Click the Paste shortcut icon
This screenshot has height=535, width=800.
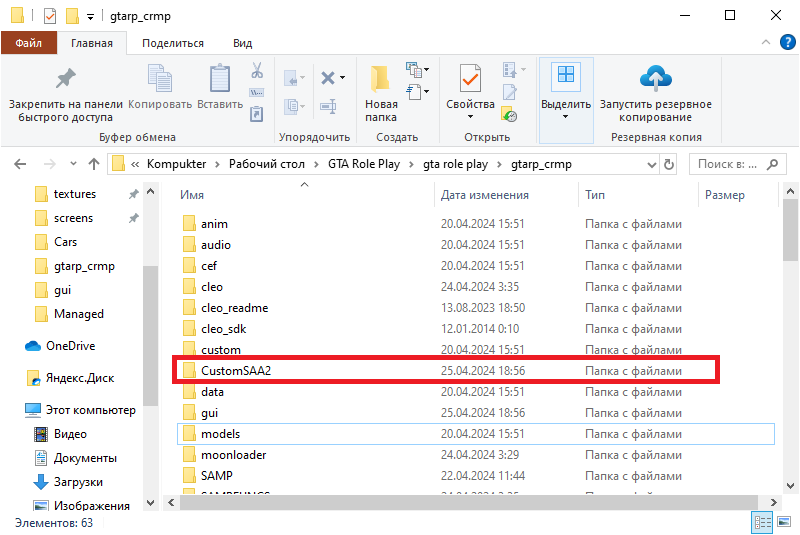257,114
